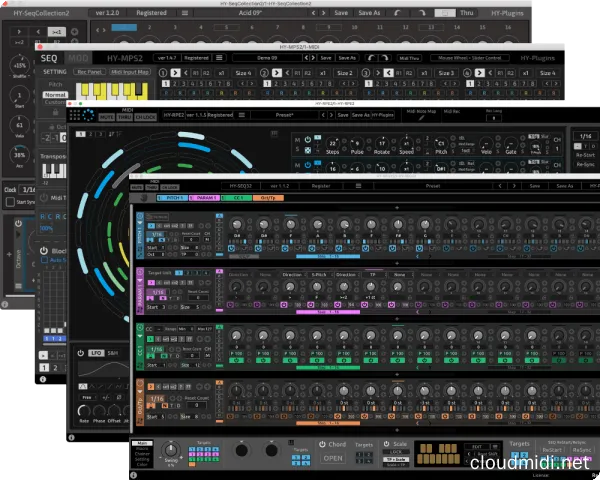Toggle CH LOCK in HY-RPE2

click(x=145, y=117)
